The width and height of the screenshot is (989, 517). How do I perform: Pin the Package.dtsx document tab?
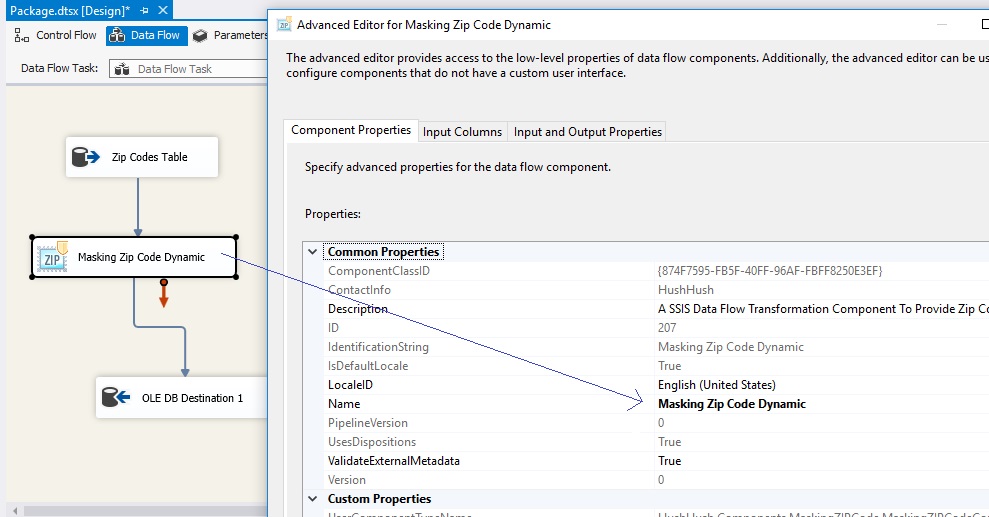(144, 10)
